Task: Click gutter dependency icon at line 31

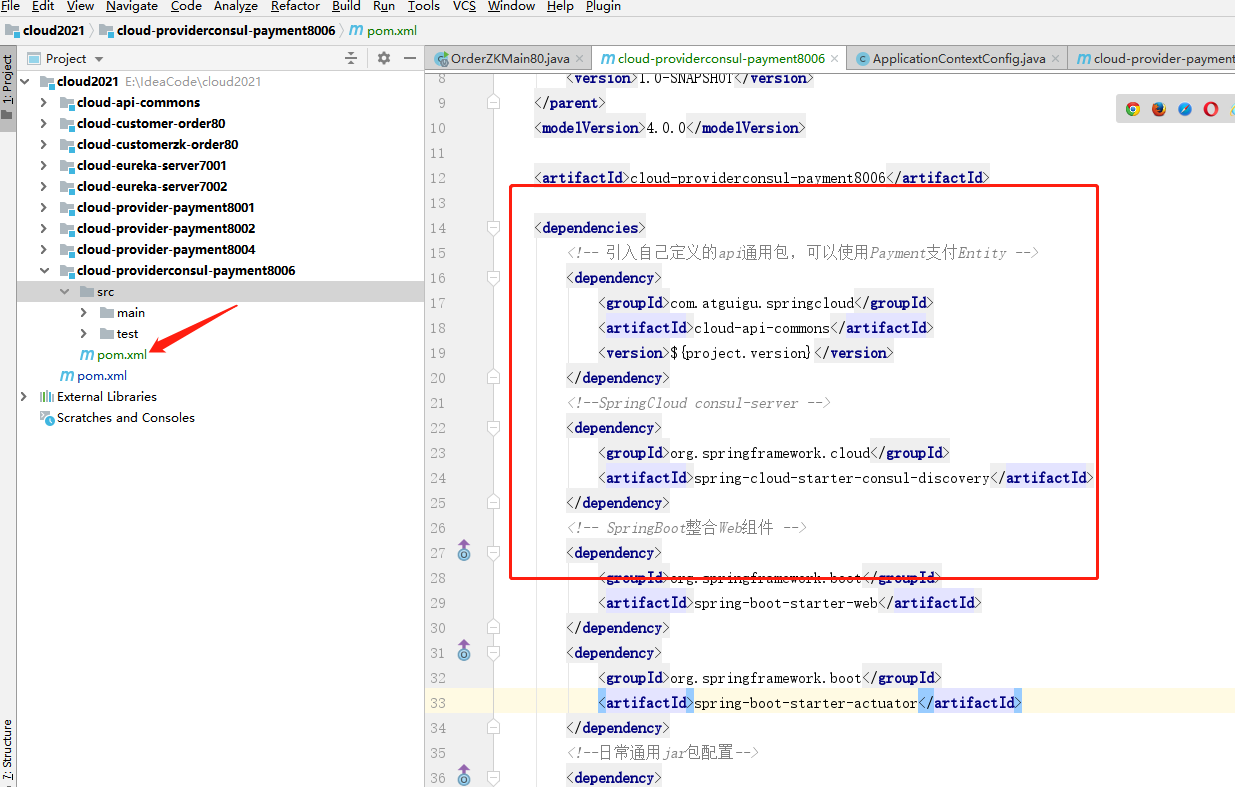Action: [464, 651]
